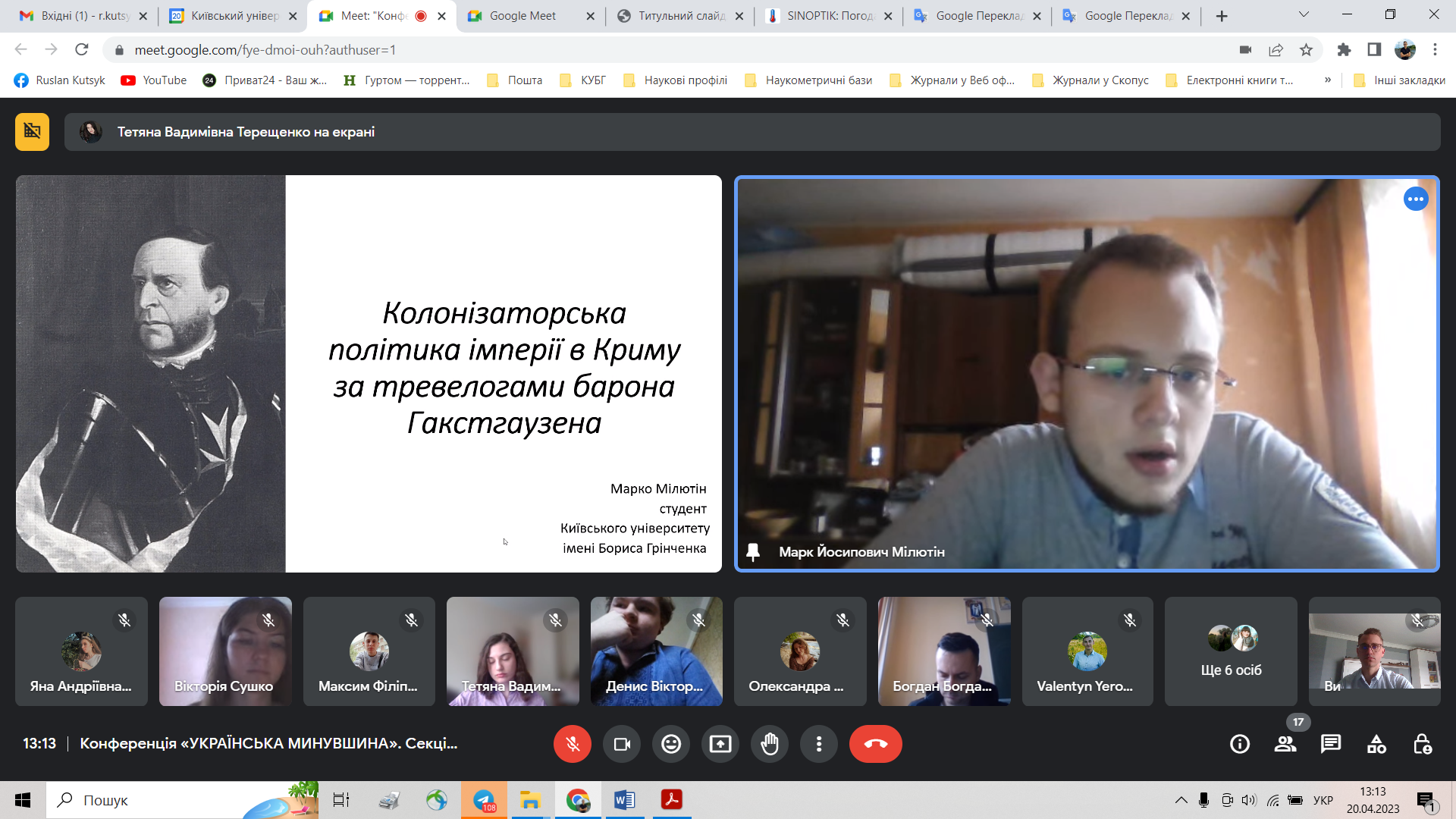Unmute the microphone
The width and height of the screenshot is (1456, 819).
573,744
